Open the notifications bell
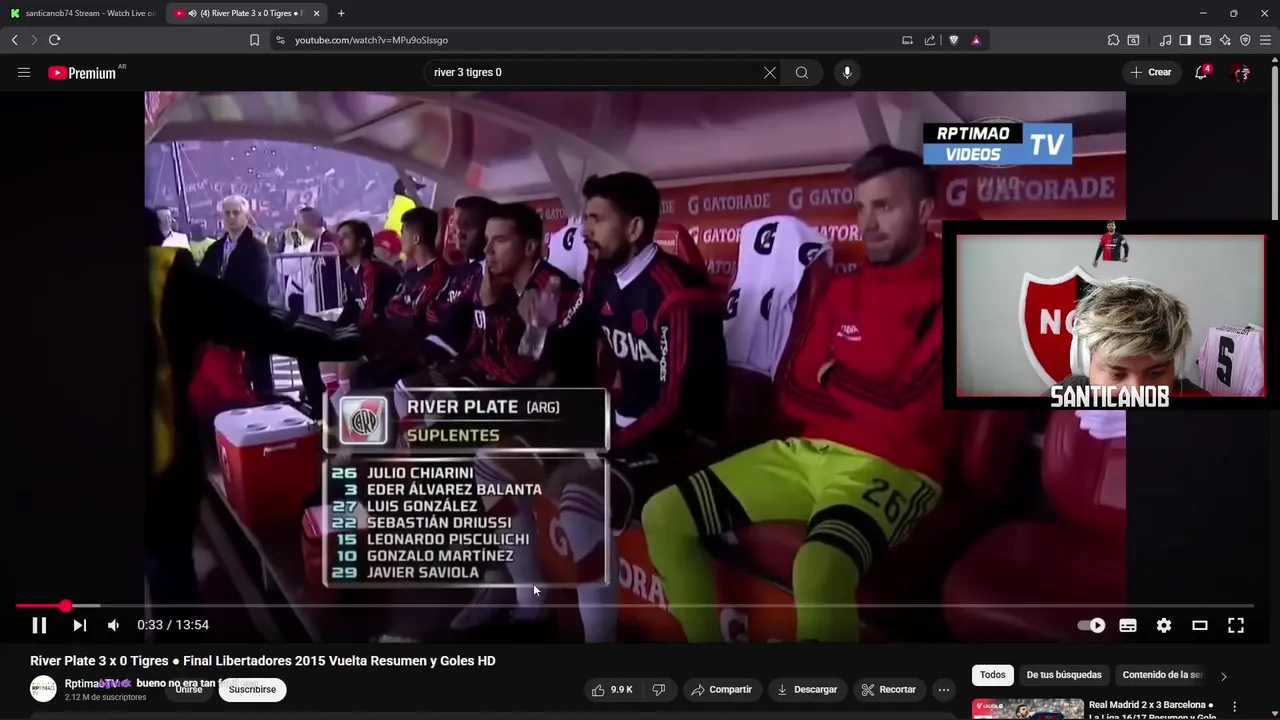Screen dimensions: 1280x720 (x=1201, y=72)
